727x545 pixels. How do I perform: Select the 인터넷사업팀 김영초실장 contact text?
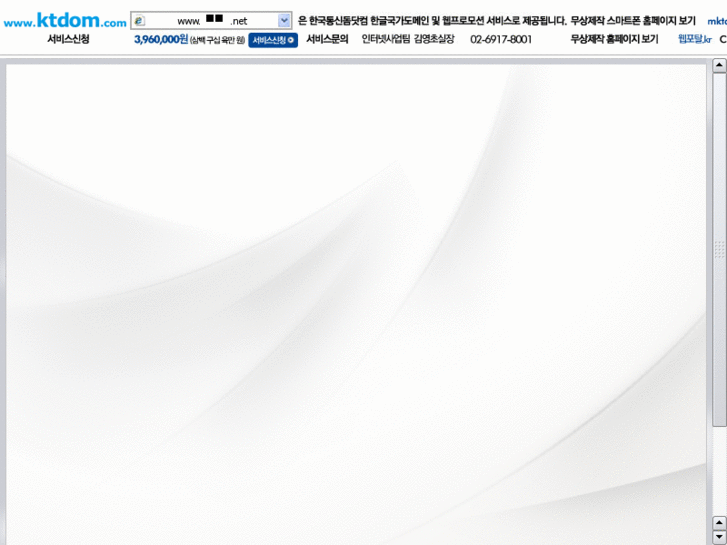(x=408, y=39)
